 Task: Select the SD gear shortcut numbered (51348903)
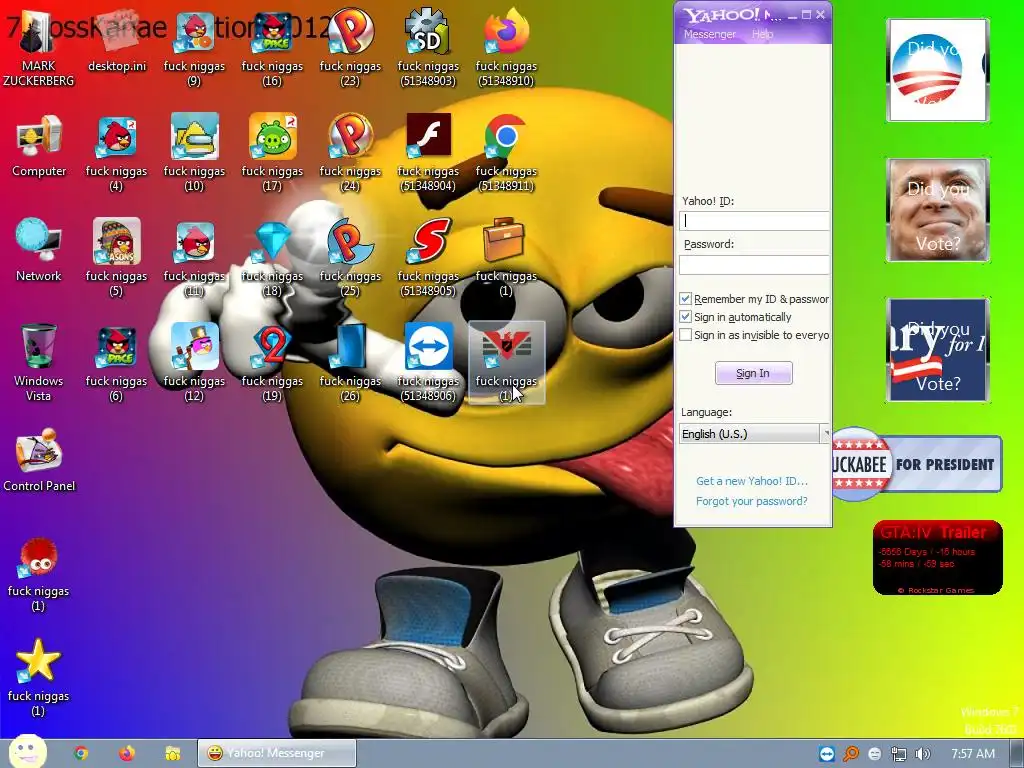(x=428, y=47)
